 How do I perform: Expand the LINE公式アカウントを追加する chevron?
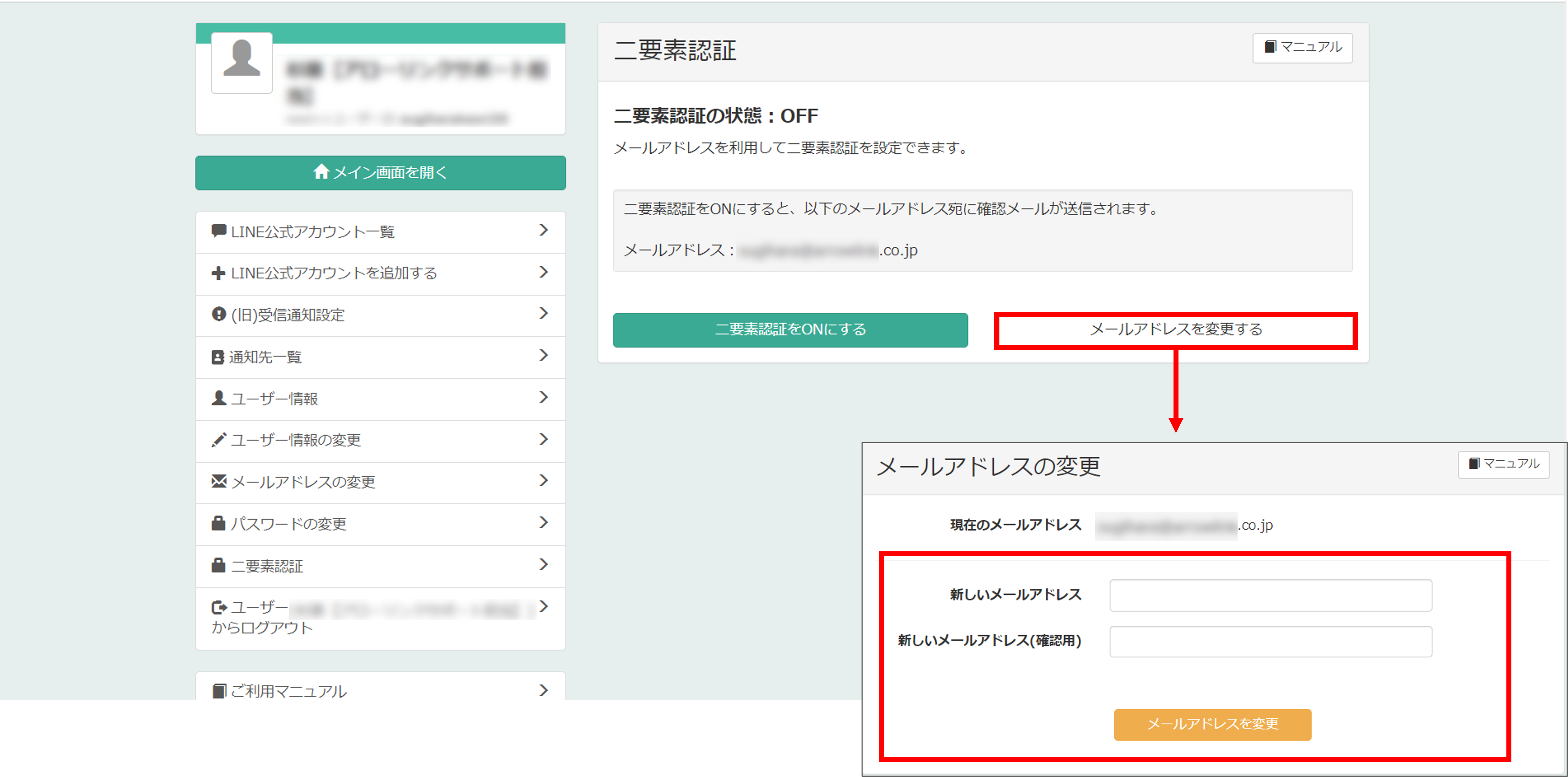(x=544, y=272)
